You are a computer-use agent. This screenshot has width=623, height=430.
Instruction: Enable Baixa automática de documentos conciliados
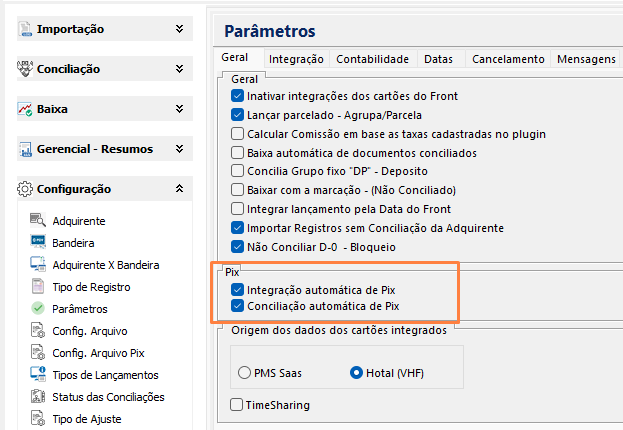(x=237, y=153)
